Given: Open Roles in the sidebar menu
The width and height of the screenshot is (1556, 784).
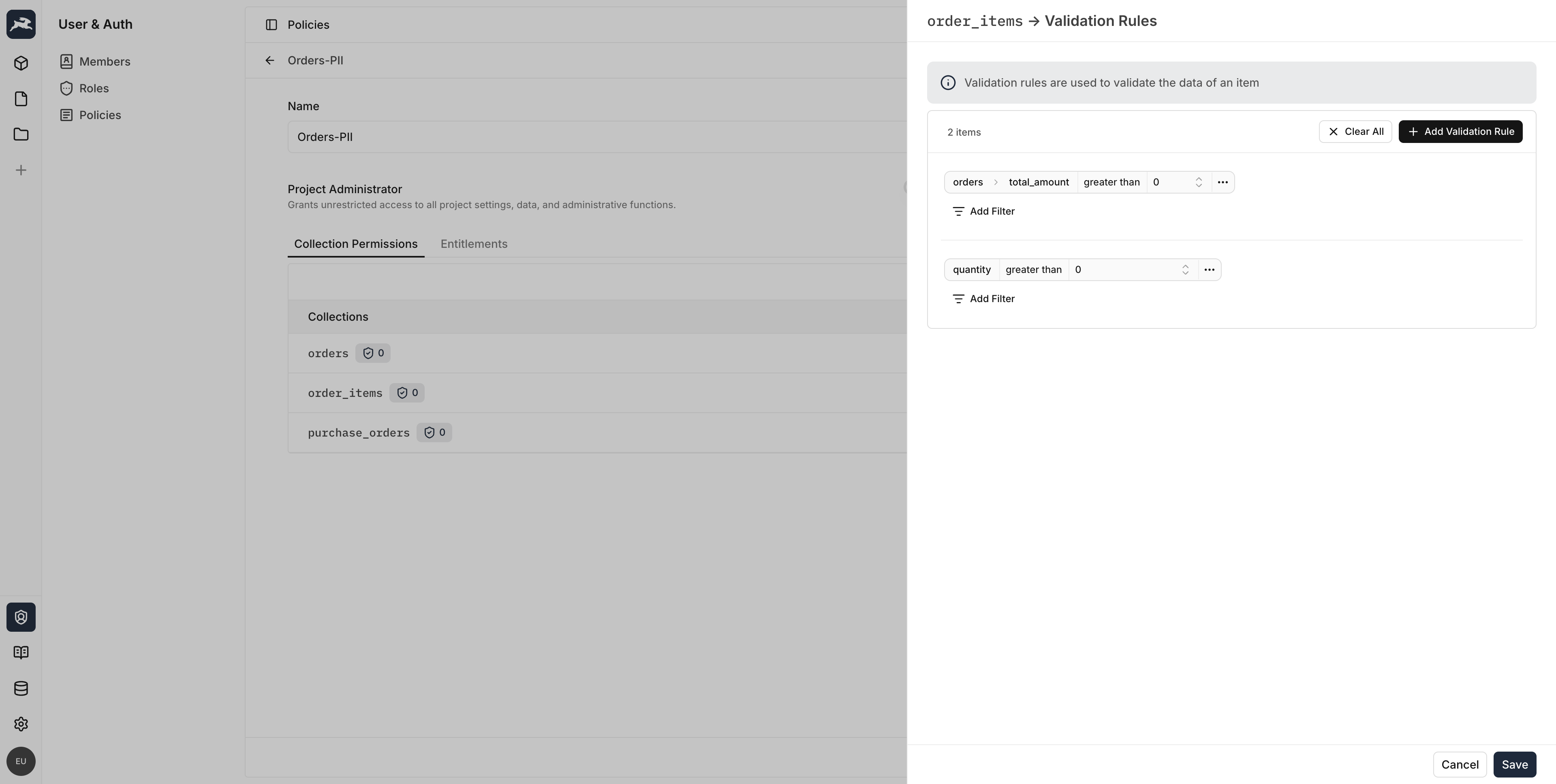Looking at the screenshot, I should [x=94, y=88].
